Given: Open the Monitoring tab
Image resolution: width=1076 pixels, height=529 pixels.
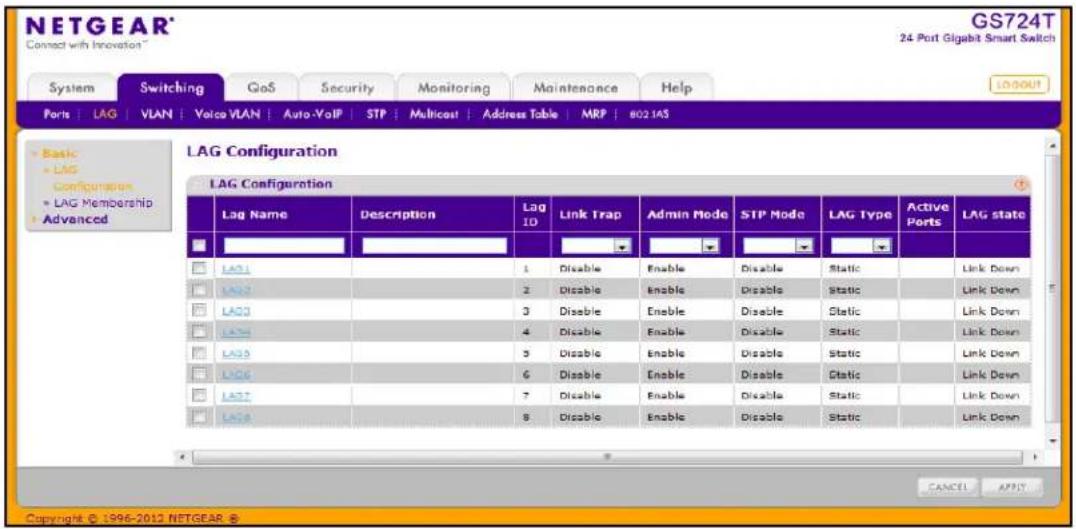Looking at the screenshot, I should click(454, 88).
